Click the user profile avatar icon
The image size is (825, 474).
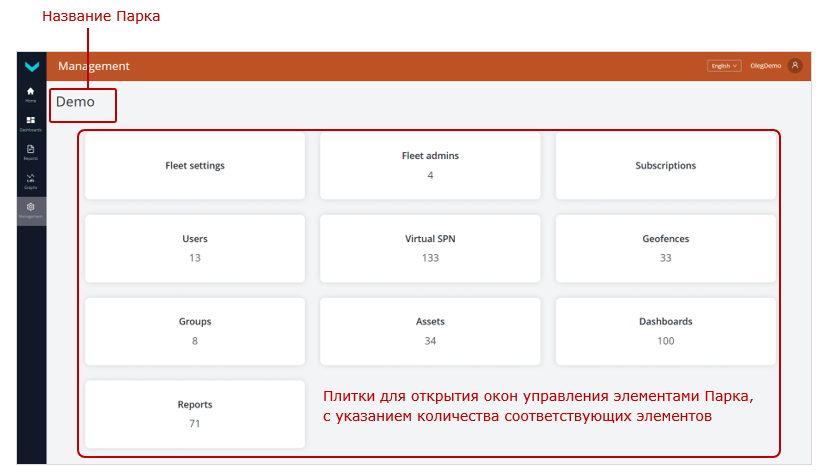coord(795,66)
